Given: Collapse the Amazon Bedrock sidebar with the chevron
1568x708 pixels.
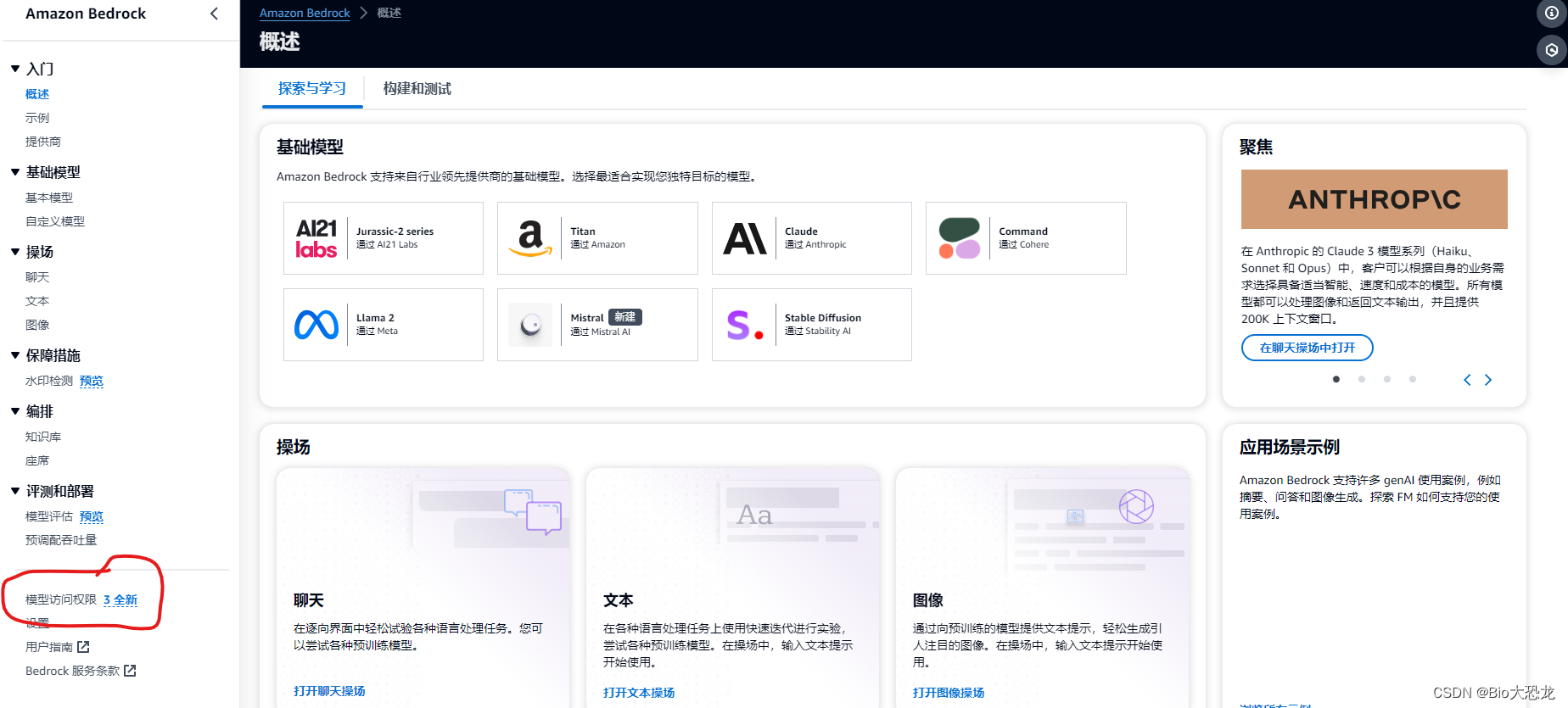Looking at the screenshot, I should coord(214,14).
